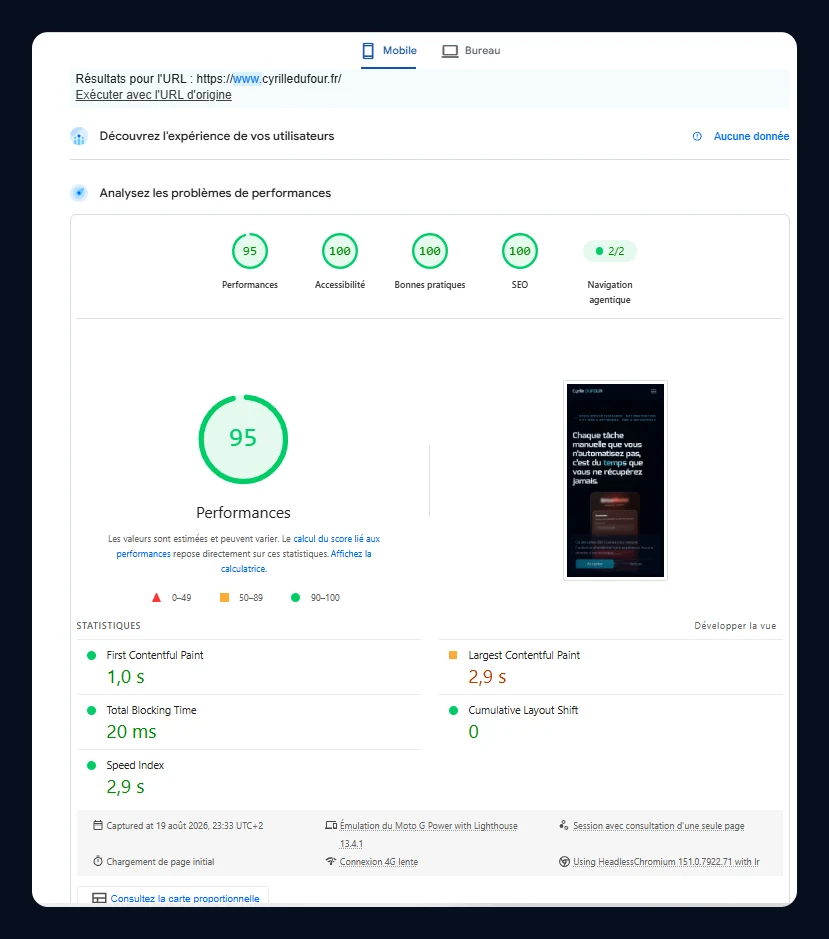Click the Mobile phone icon
This screenshot has height=939, width=829.
tap(368, 51)
